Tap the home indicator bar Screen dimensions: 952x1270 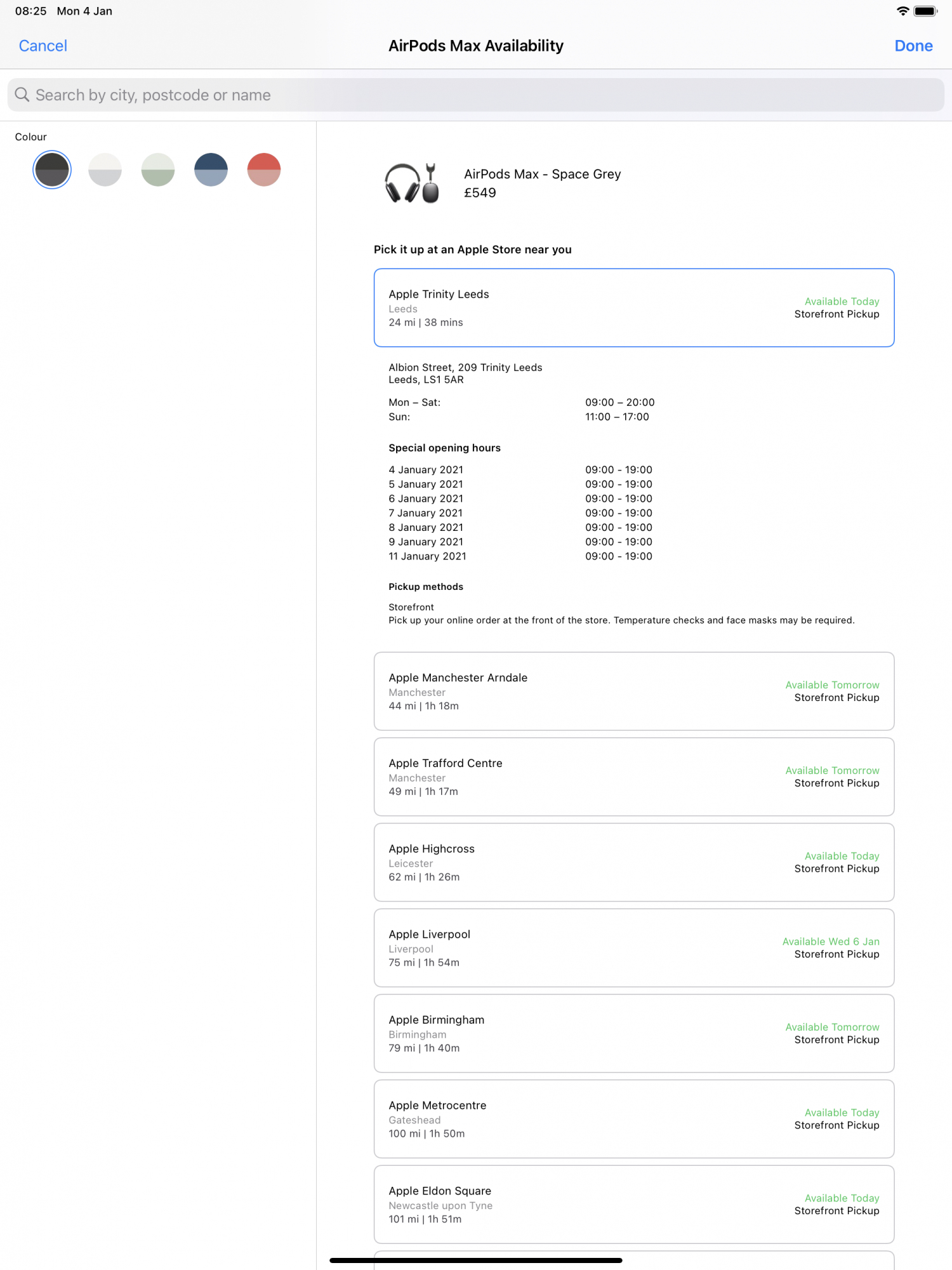point(476,1260)
